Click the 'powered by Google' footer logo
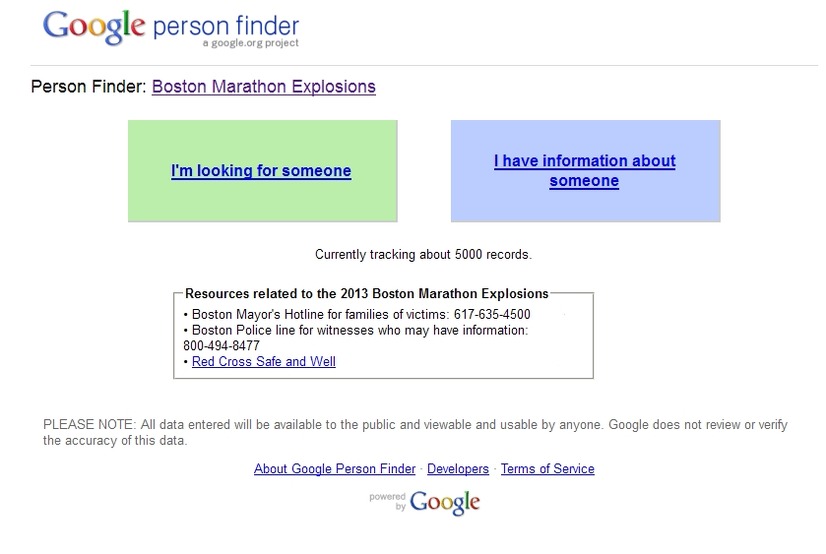 point(425,502)
